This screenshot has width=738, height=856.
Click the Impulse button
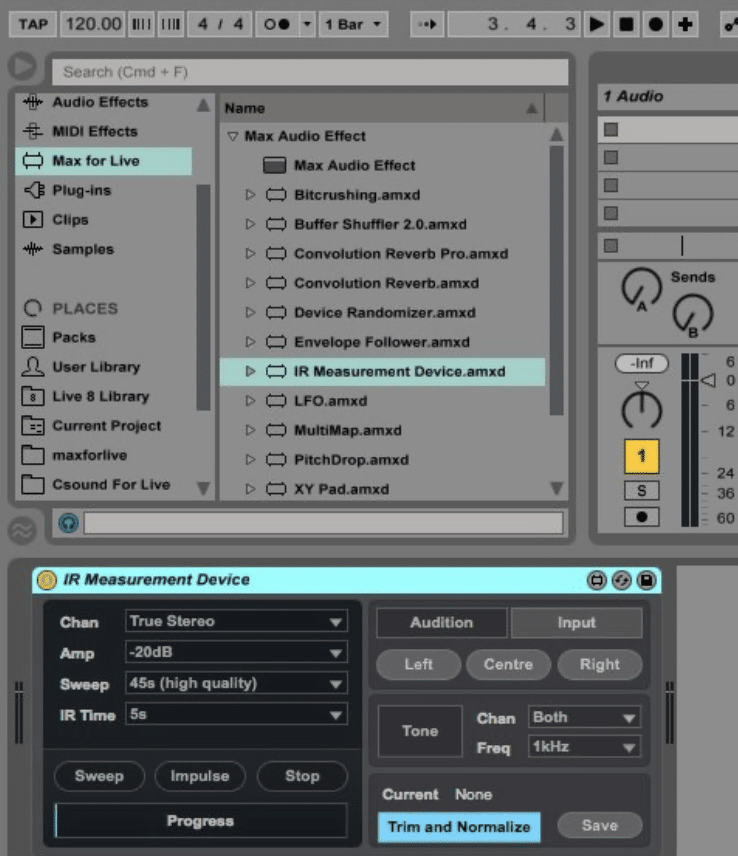(200, 776)
